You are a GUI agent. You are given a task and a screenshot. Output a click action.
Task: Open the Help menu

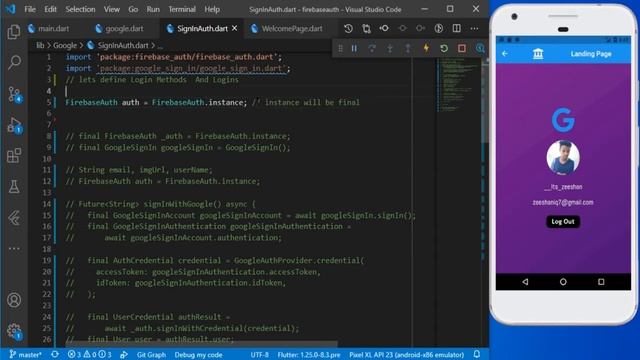tap(212, 9)
